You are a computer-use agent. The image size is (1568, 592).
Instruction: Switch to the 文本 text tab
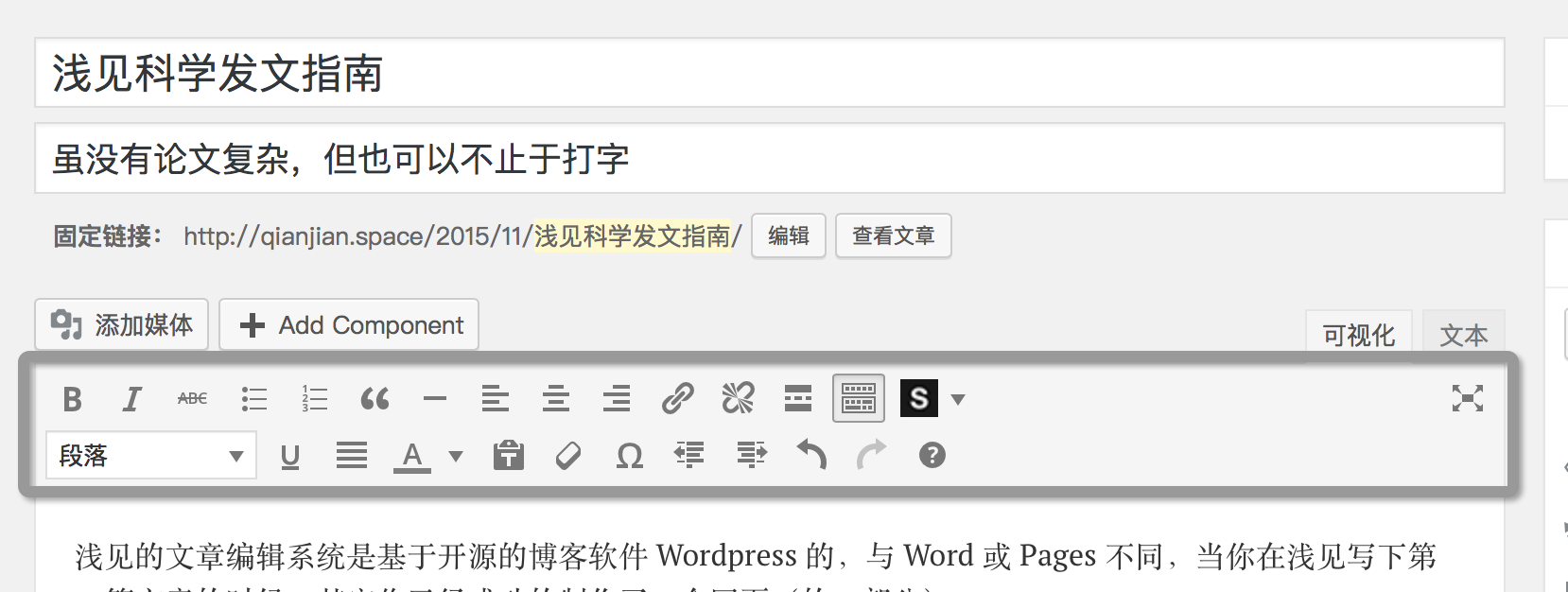tap(1463, 335)
